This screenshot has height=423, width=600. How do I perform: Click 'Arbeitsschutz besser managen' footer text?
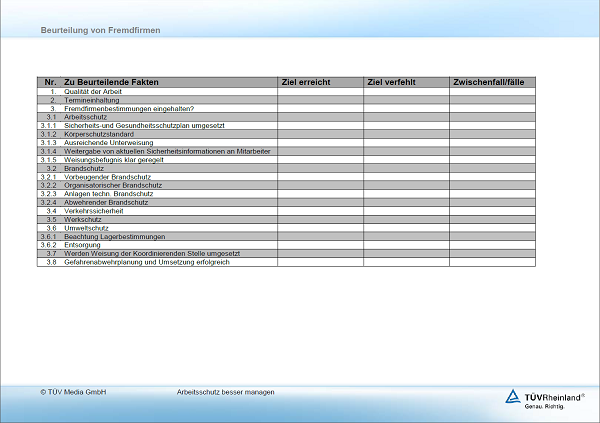click(x=225, y=392)
